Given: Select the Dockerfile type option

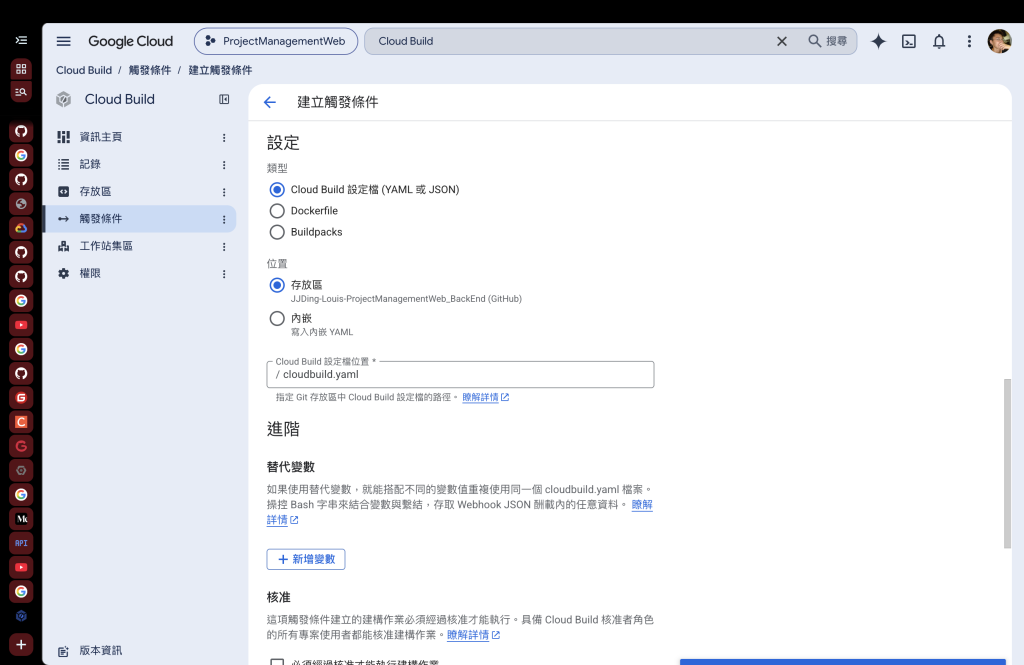Looking at the screenshot, I should click(x=277, y=211).
